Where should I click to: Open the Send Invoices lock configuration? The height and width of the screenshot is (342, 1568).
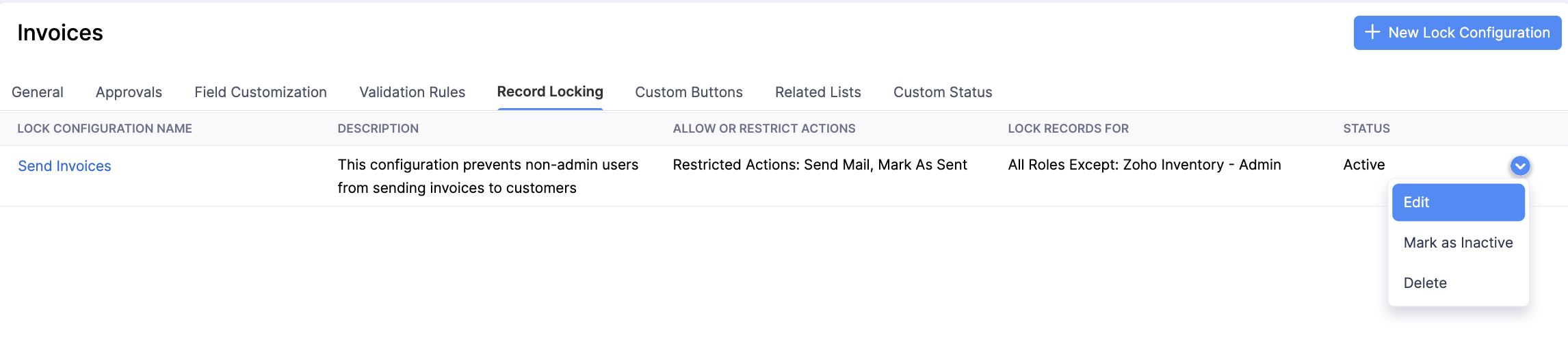[x=64, y=166]
